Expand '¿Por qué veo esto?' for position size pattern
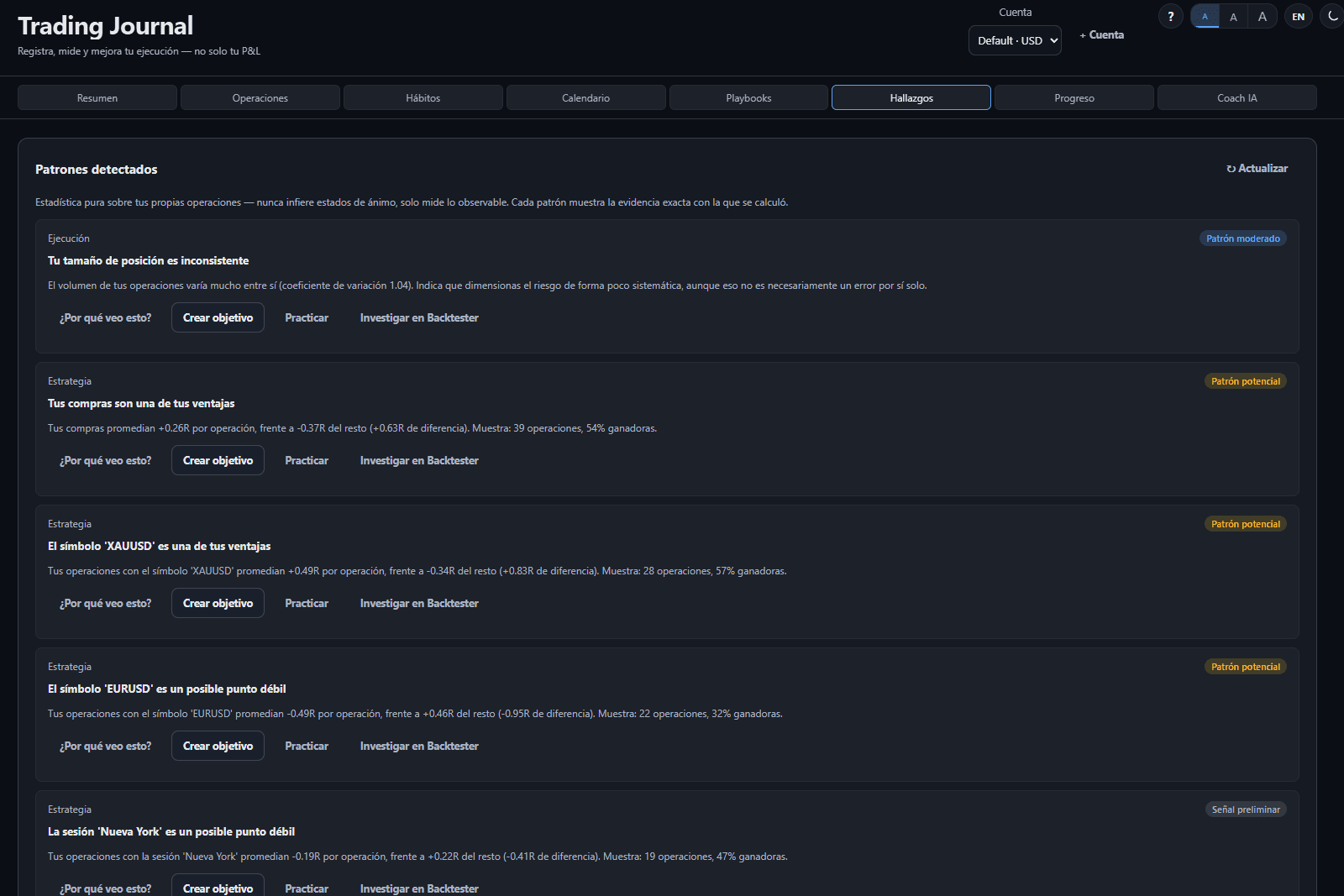This screenshot has width=1344, height=896. coord(106,317)
